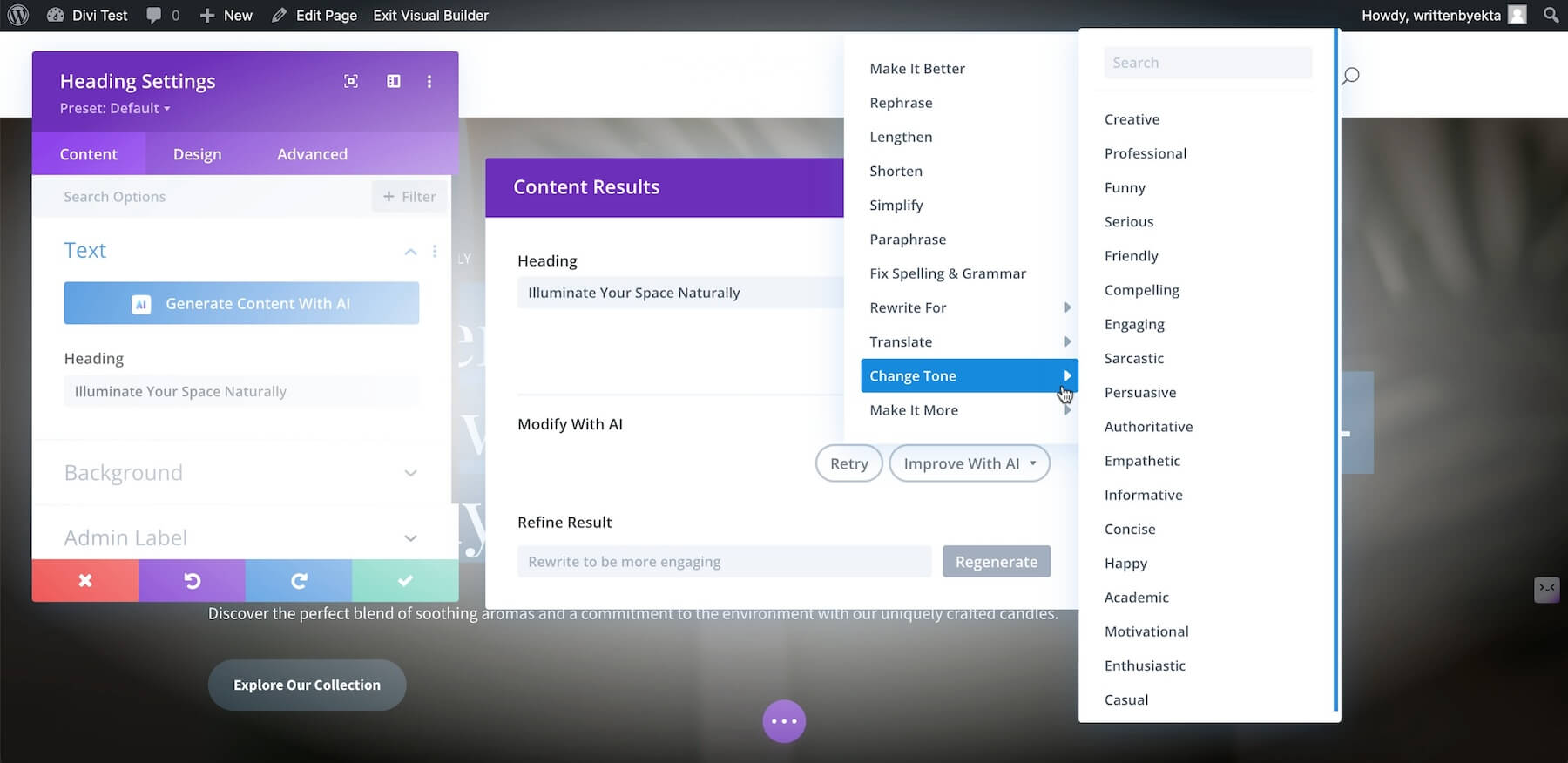
Task: Save changes with green checkmark
Action: [405, 580]
